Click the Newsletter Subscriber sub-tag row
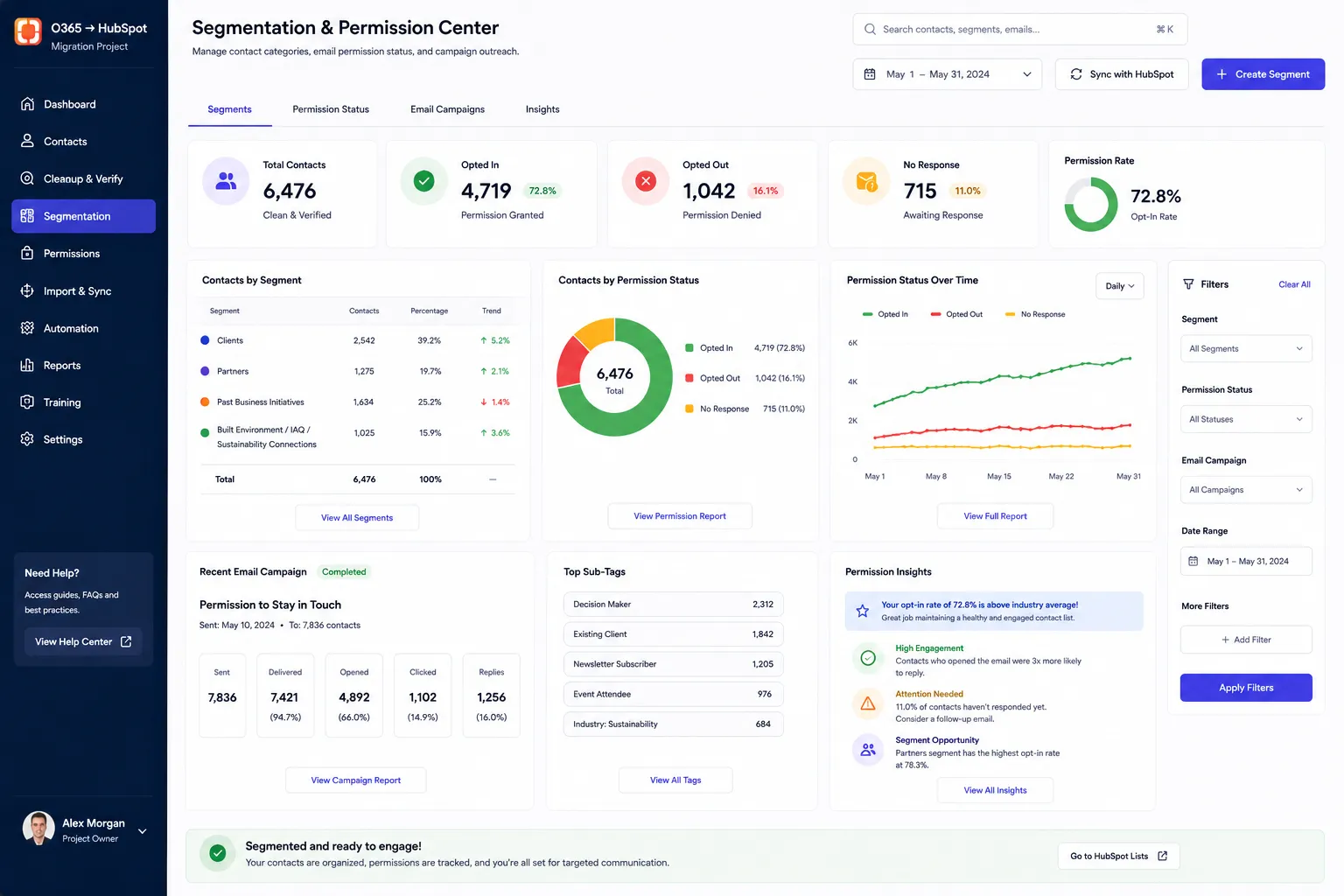The image size is (1344, 896). [673, 664]
